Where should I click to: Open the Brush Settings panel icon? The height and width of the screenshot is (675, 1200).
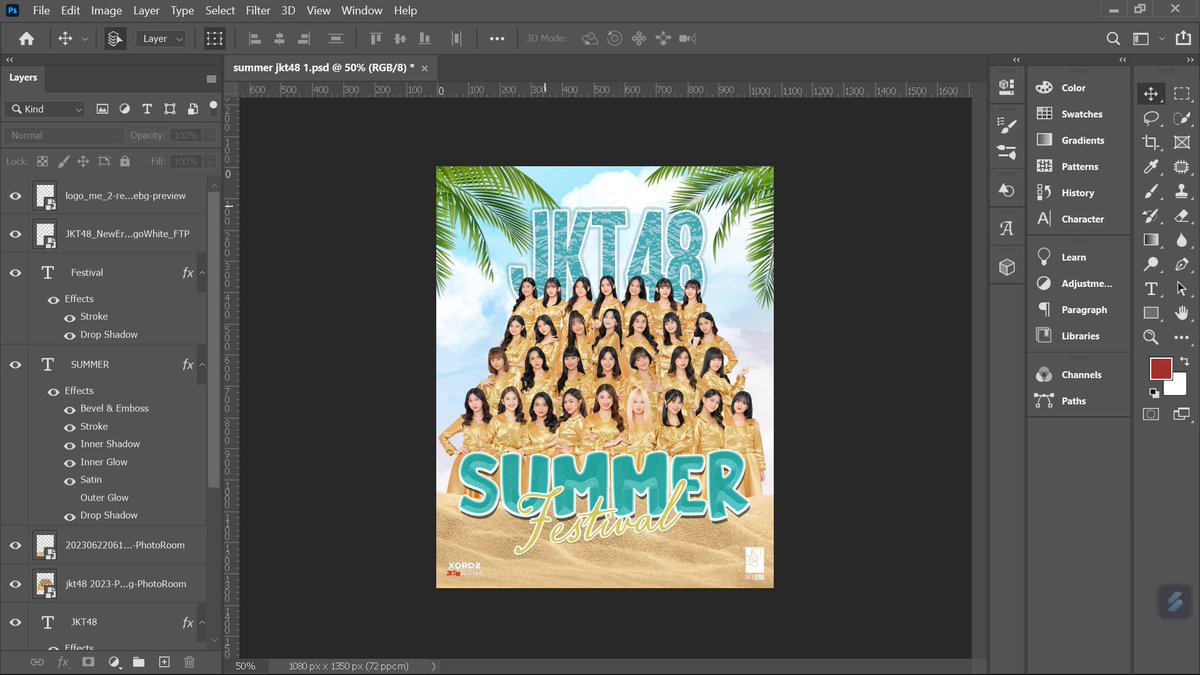1007,126
